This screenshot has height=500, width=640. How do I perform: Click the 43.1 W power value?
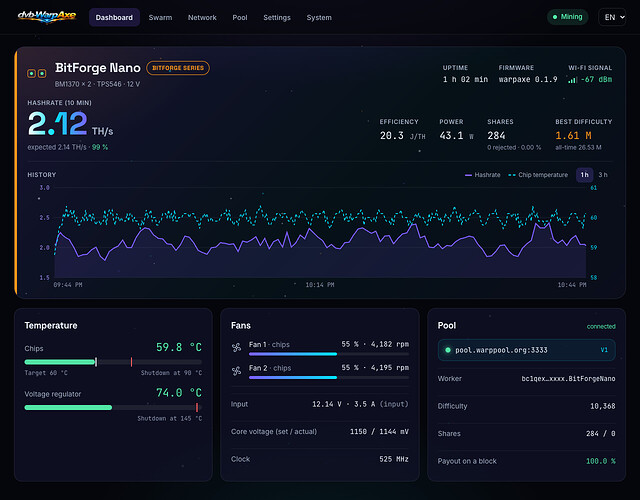456,136
